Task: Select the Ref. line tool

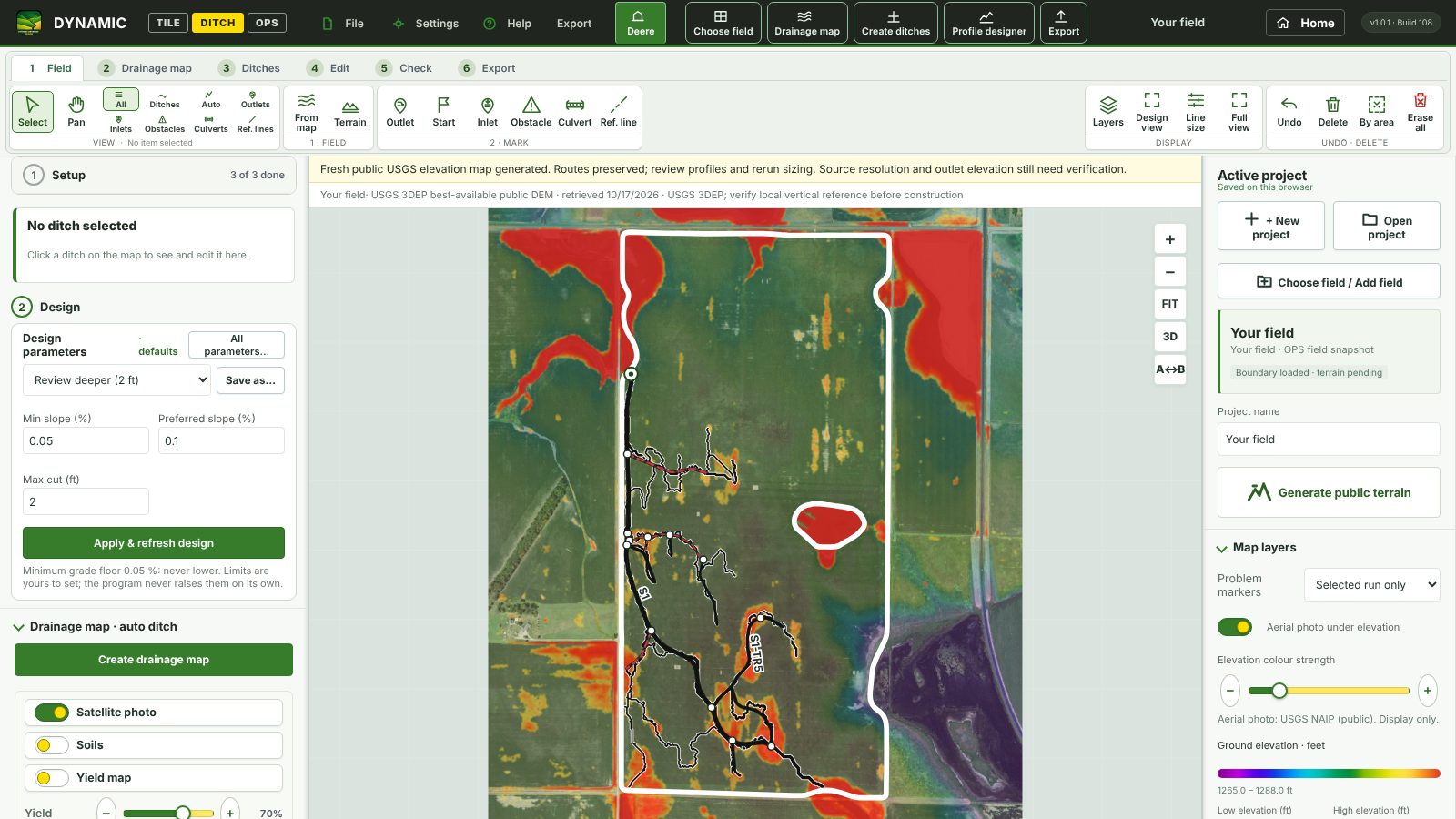Action: pos(618,113)
